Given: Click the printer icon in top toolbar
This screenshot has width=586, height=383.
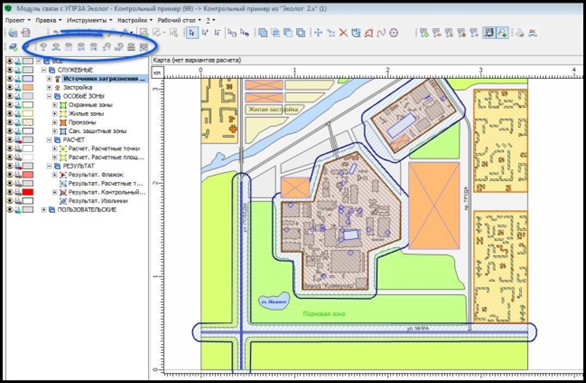Looking at the screenshot, I should pyautogui.click(x=519, y=33).
